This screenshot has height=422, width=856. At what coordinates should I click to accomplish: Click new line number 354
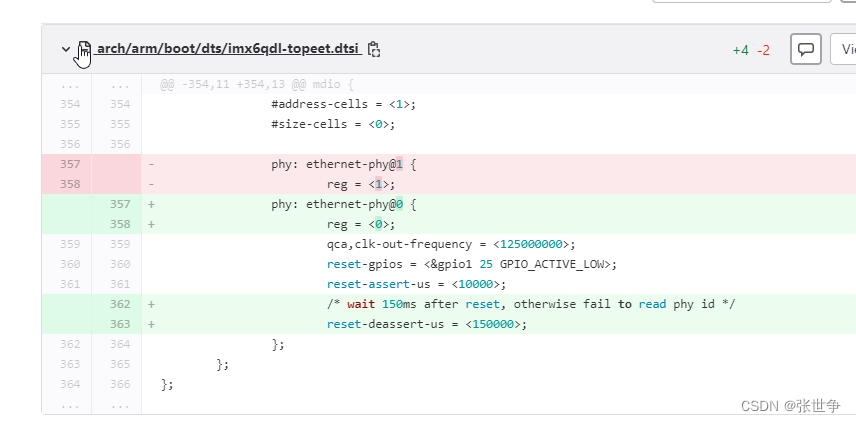[x=120, y=104]
